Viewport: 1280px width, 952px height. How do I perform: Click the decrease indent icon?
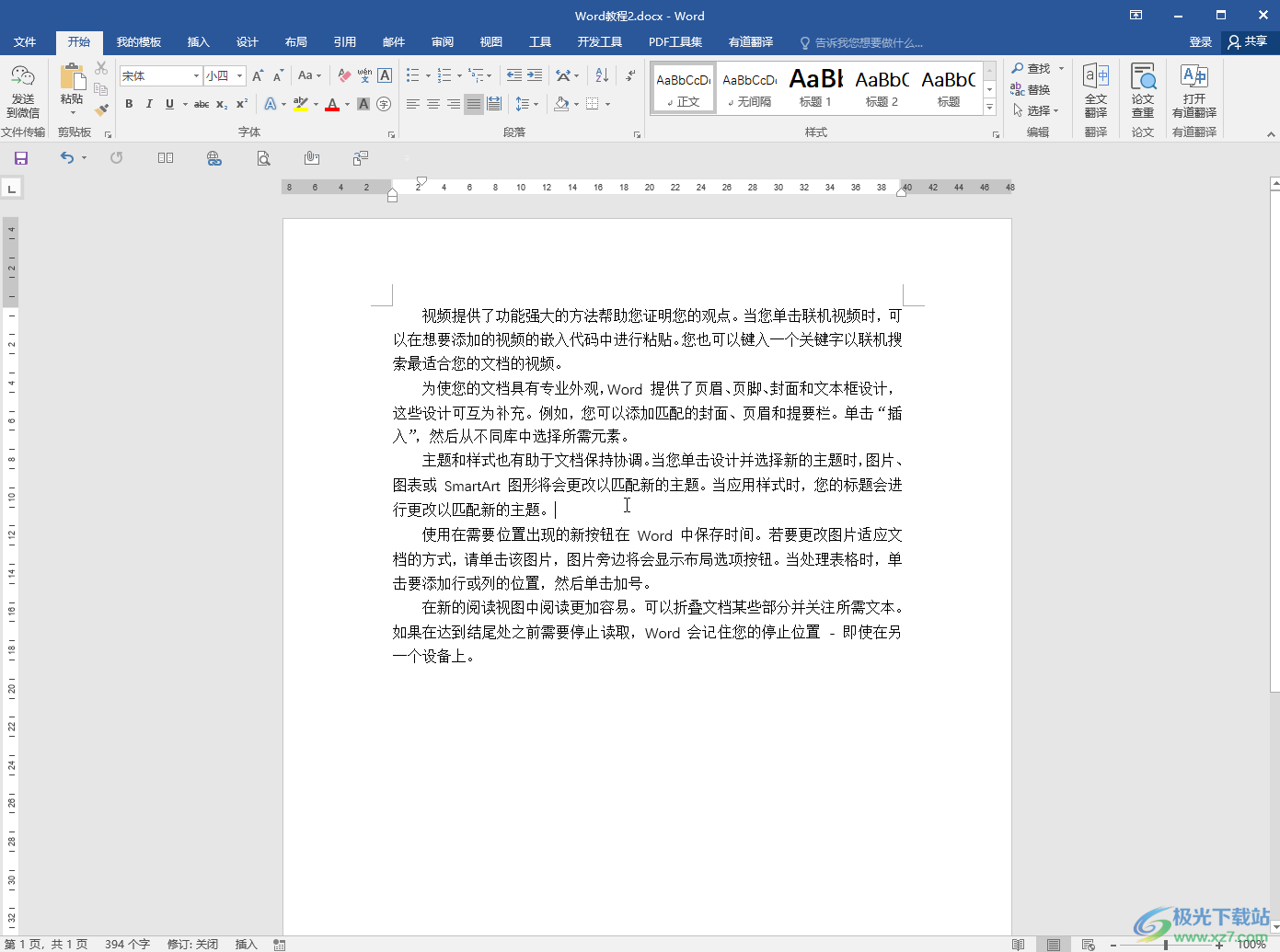(513, 75)
